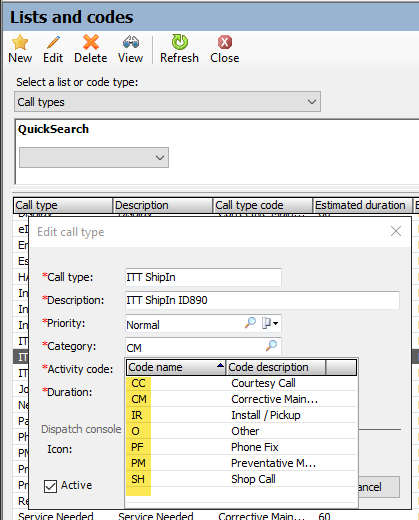
Task: Select the Courtesy Call code row
Action: (x=241, y=383)
